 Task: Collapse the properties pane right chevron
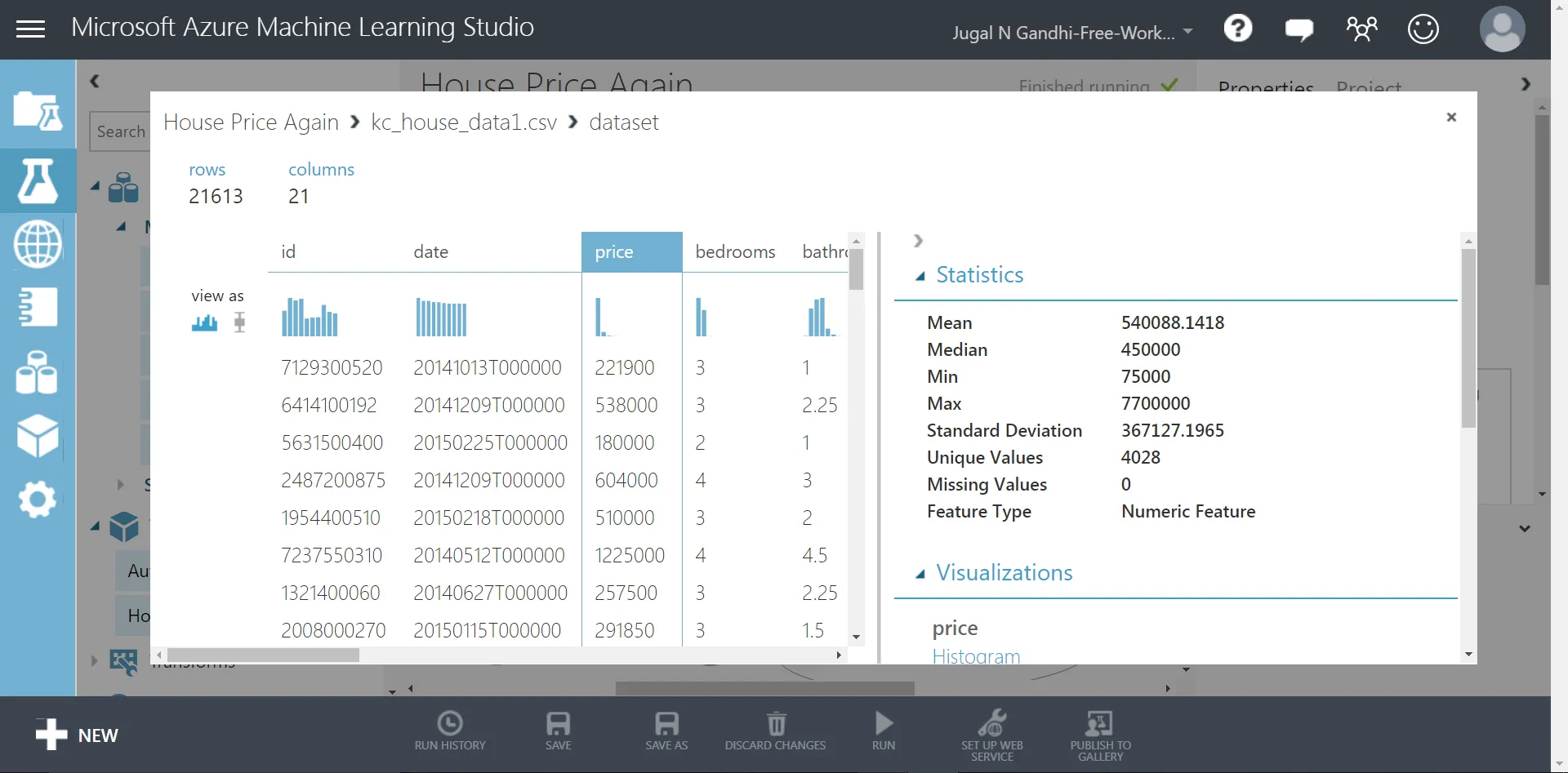coord(1526,84)
